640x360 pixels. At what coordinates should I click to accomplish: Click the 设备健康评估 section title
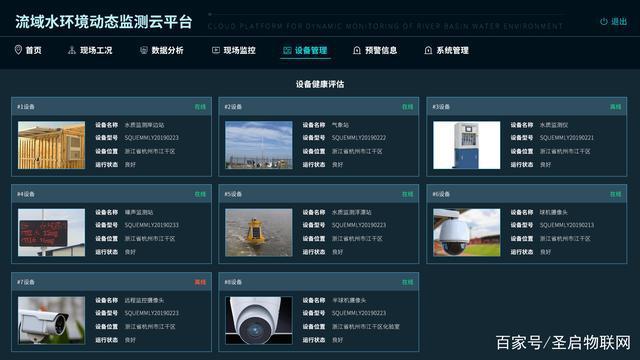[320, 84]
